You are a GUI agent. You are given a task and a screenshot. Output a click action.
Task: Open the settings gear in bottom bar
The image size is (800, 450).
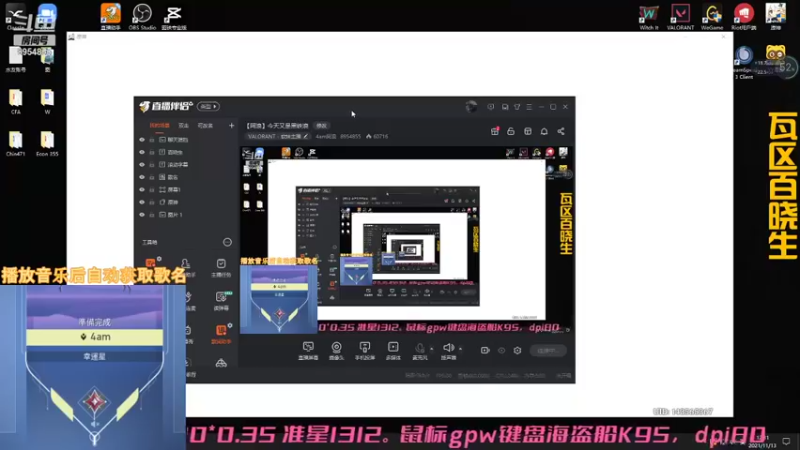coord(517,351)
